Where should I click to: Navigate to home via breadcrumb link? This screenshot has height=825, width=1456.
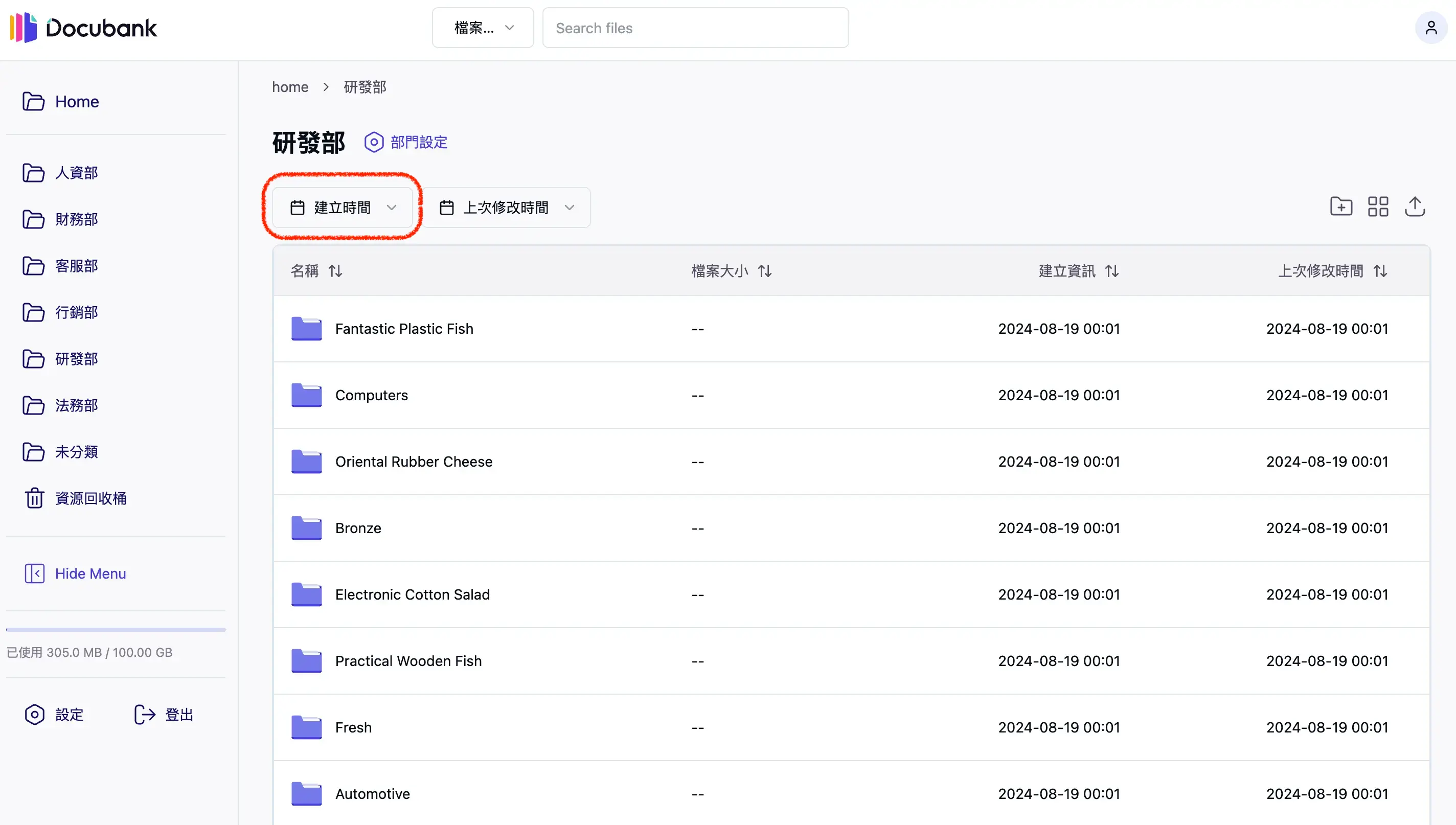coord(289,87)
